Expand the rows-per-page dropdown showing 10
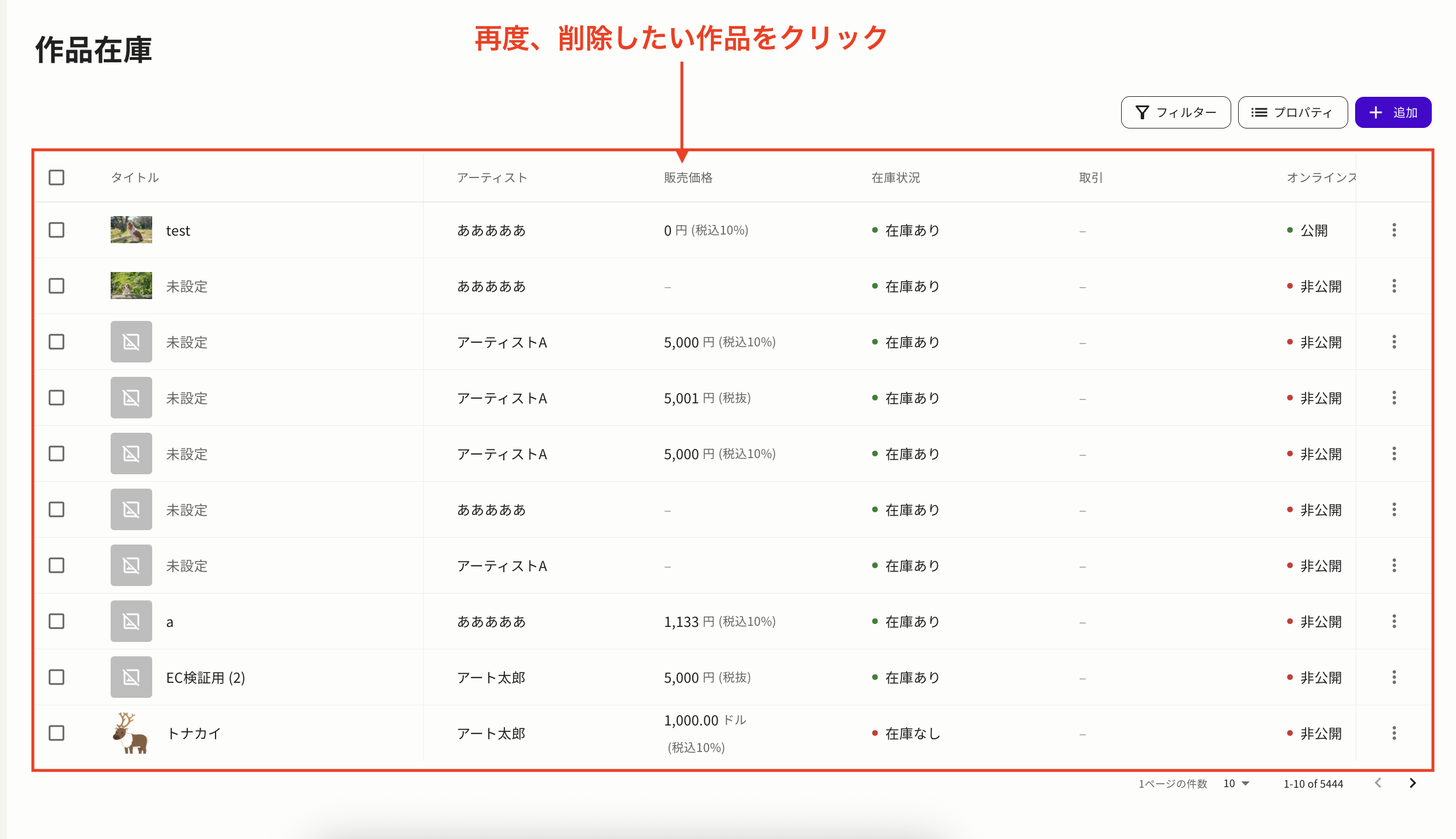This screenshot has width=1456, height=839. point(1236,784)
